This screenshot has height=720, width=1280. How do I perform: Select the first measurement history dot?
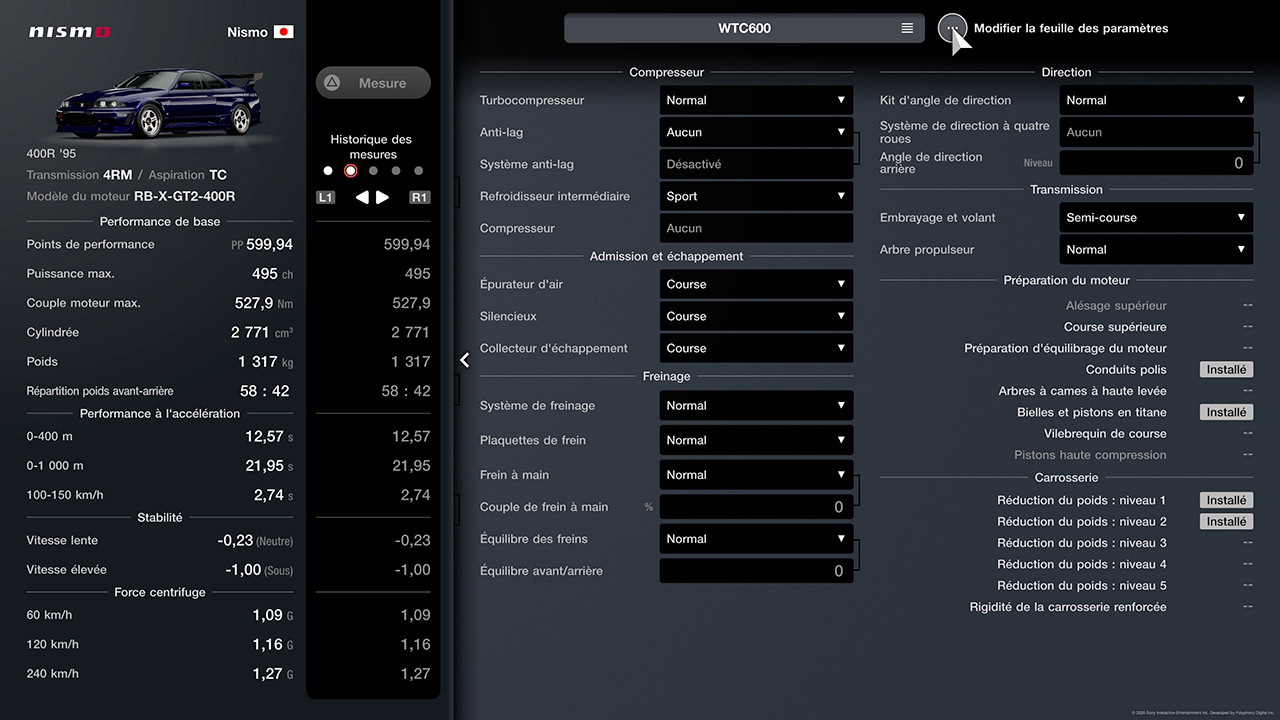pos(328,171)
